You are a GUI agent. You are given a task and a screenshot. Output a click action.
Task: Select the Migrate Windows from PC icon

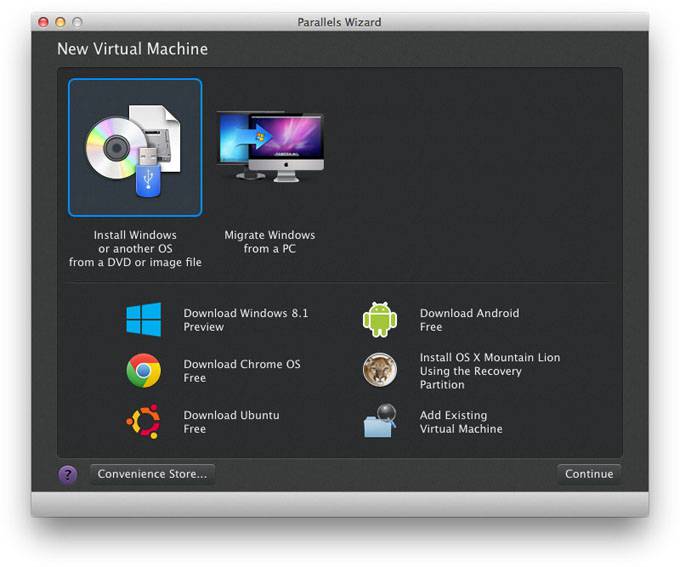coord(270,146)
